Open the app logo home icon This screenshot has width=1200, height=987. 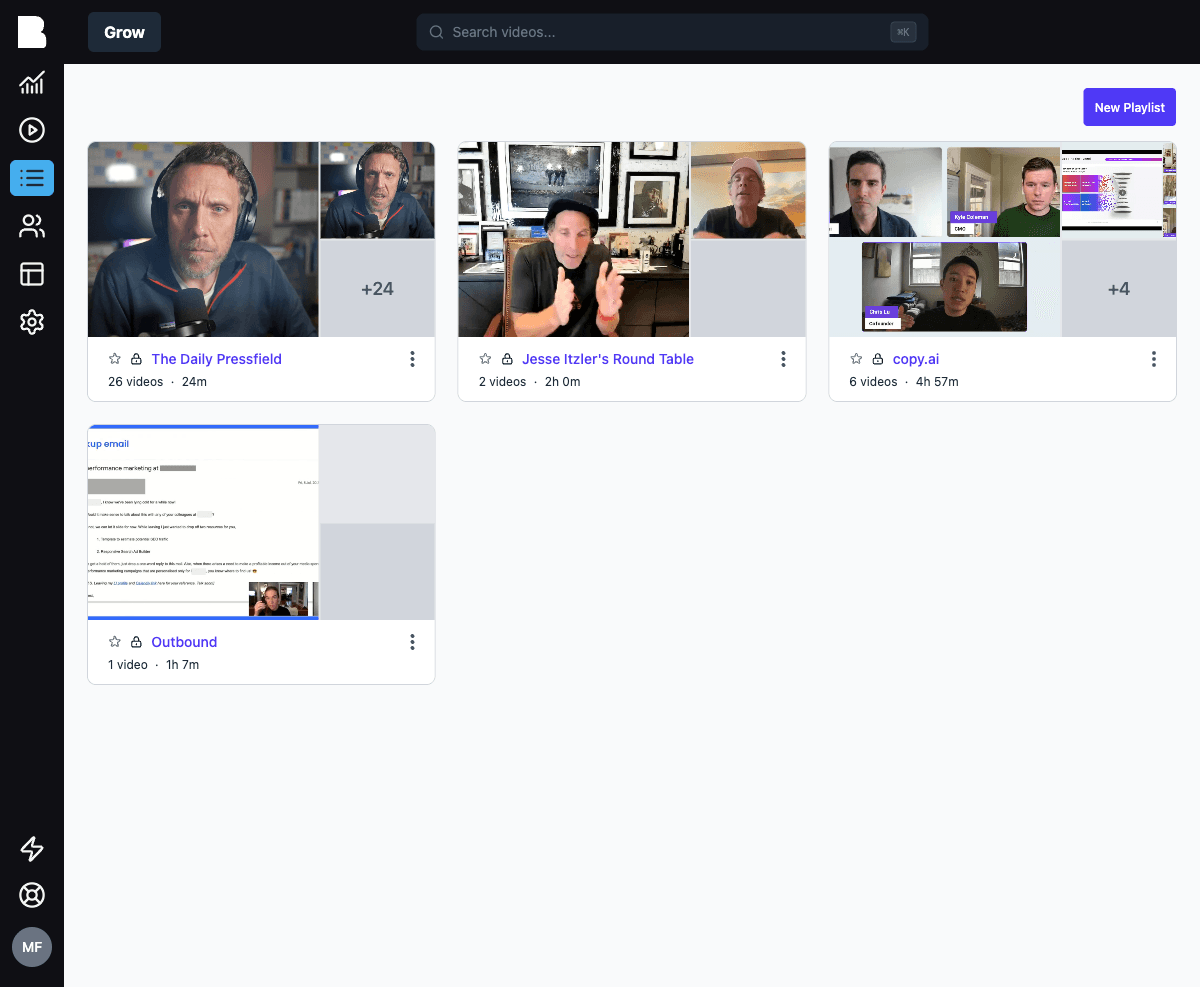pyautogui.click(x=32, y=32)
